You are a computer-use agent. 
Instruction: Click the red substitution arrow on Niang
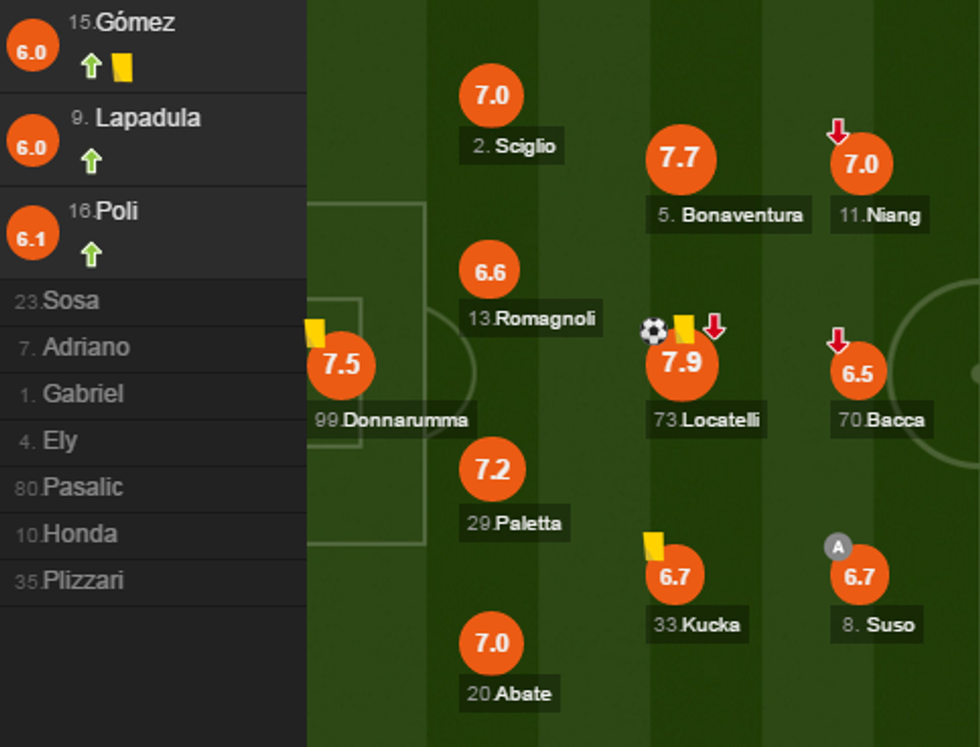click(838, 131)
